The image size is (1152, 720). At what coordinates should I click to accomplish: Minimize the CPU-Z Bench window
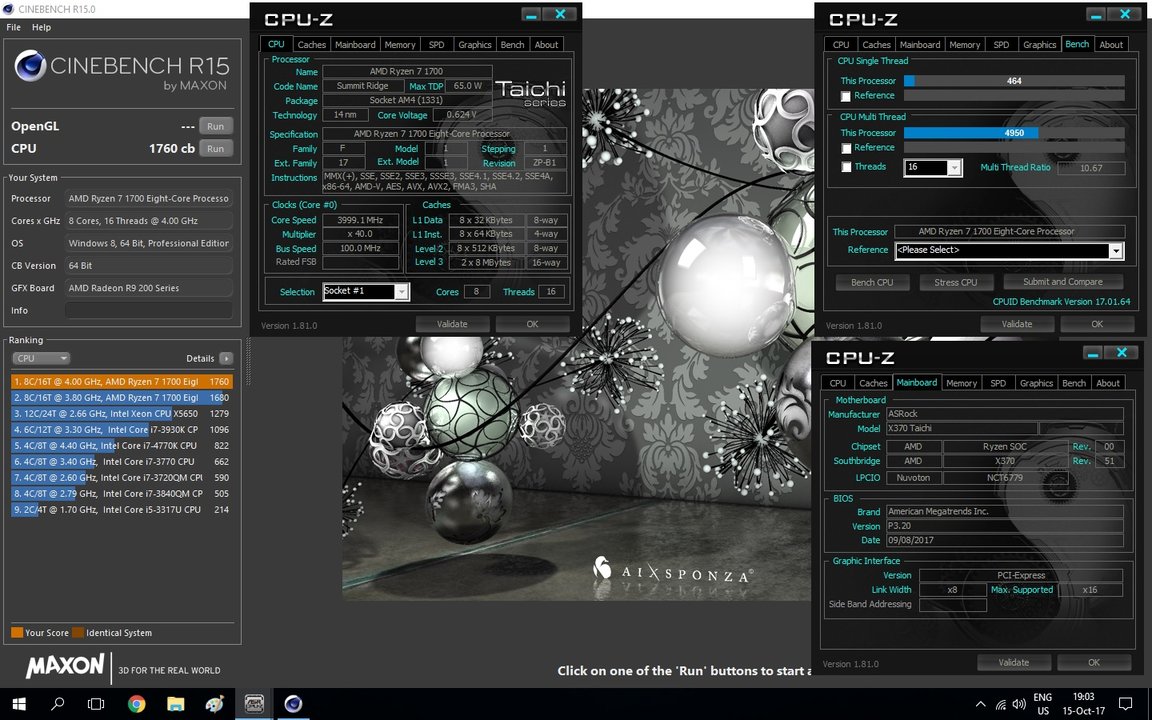(1096, 15)
